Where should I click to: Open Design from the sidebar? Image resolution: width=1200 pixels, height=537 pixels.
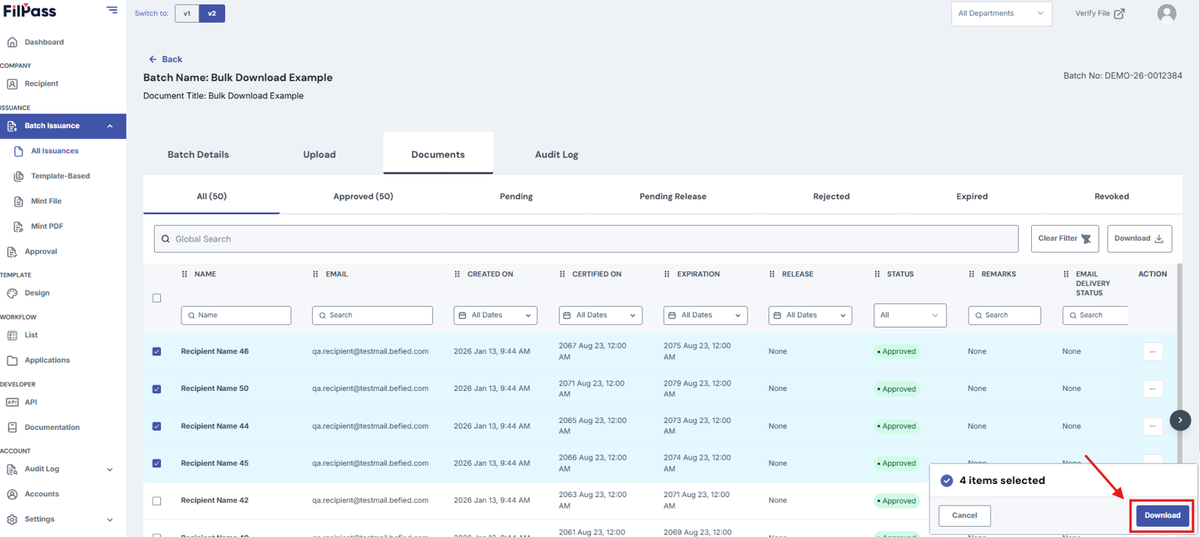pyautogui.click(x=37, y=293)
